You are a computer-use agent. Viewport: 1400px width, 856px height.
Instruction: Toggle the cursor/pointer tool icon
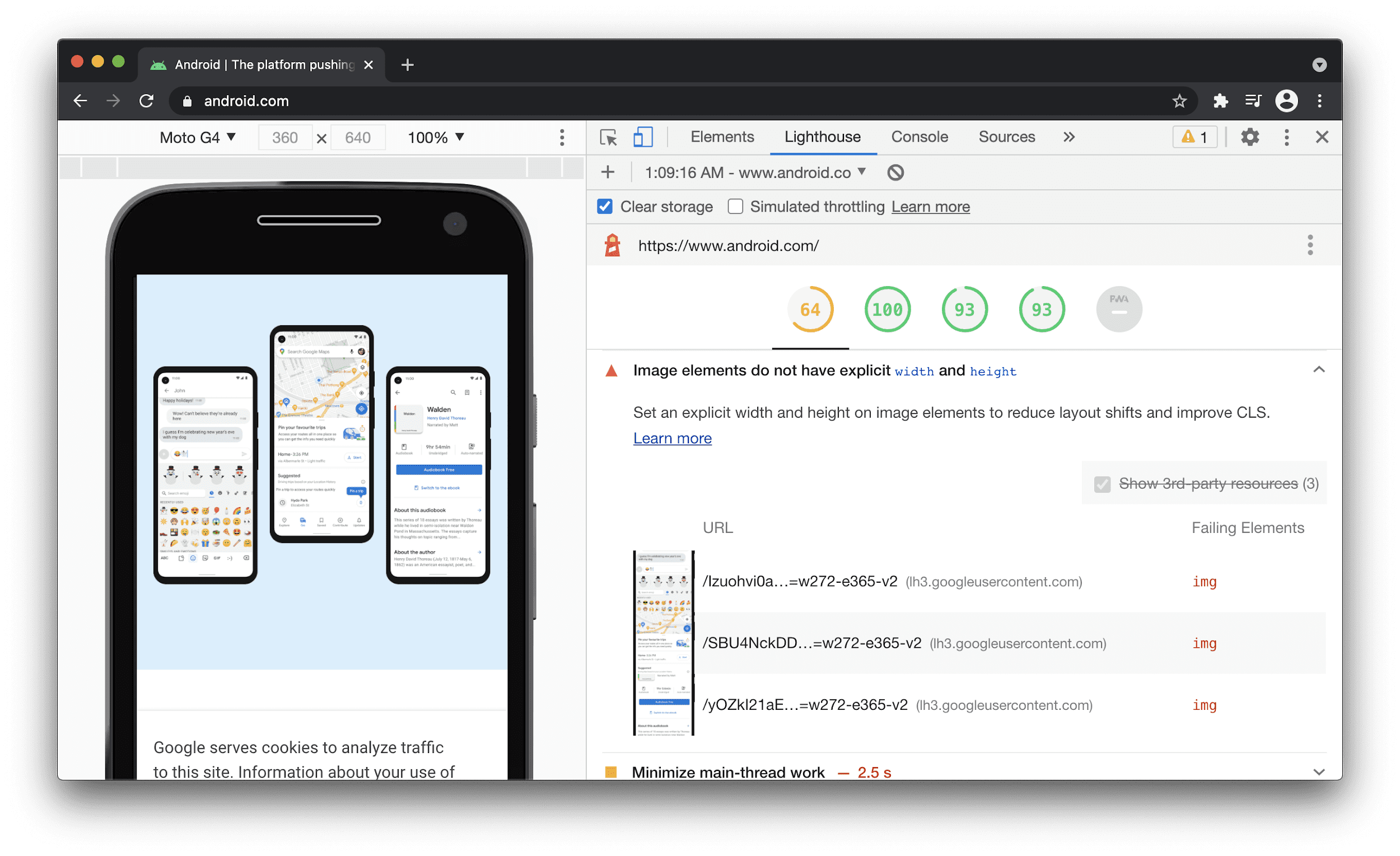tap(608, 137)
